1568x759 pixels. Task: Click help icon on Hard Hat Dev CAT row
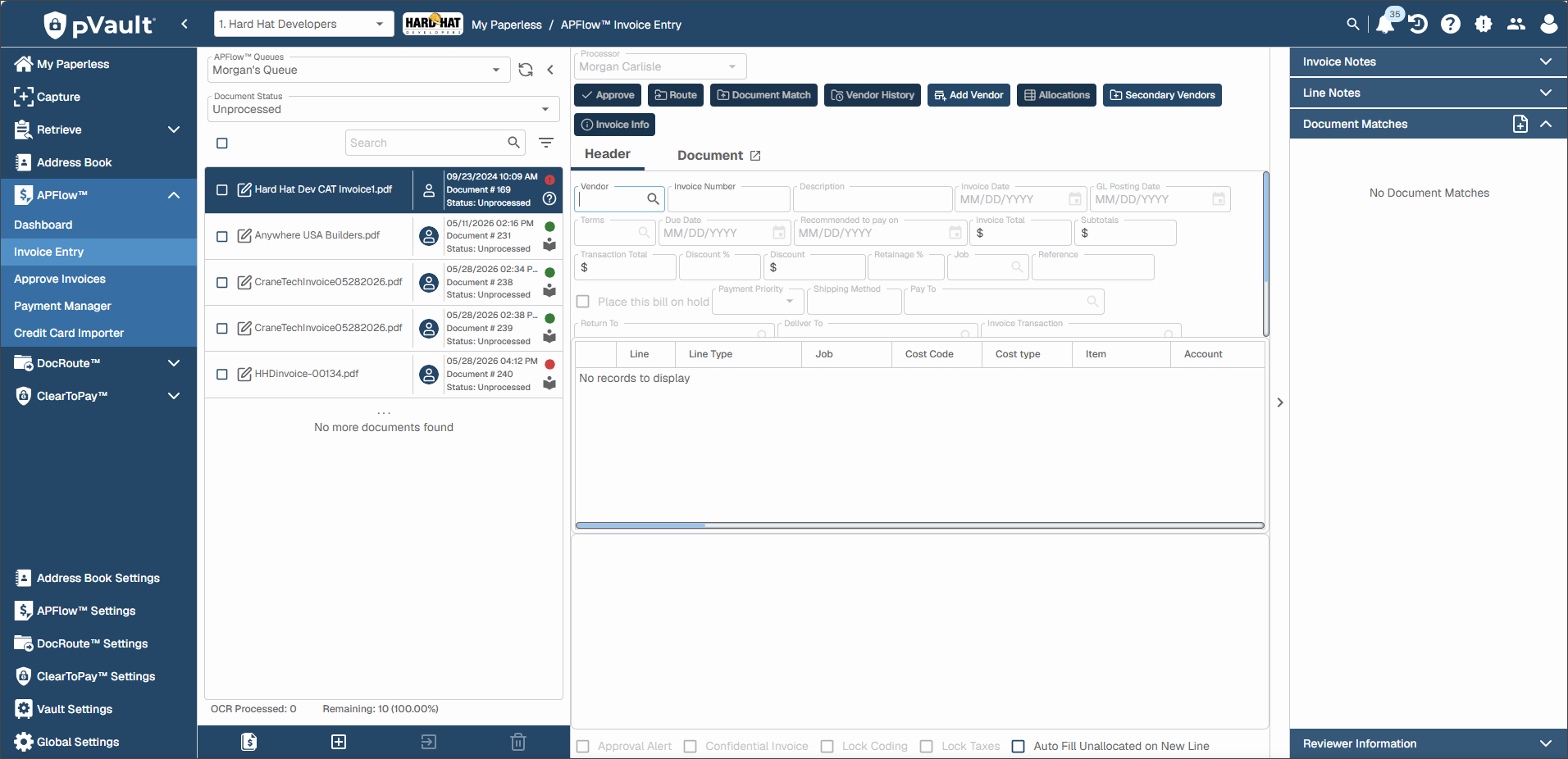tap(549, 198)
